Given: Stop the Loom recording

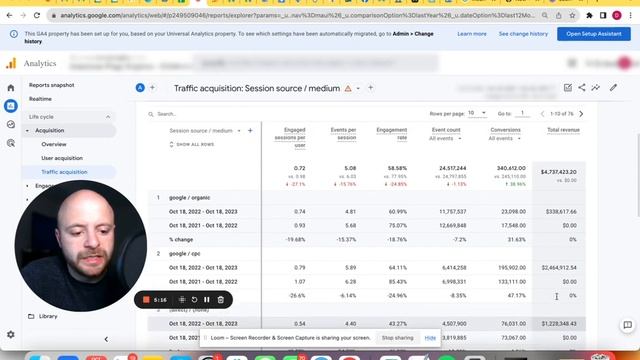Looking at the screenshot, I should pos(146,300).
